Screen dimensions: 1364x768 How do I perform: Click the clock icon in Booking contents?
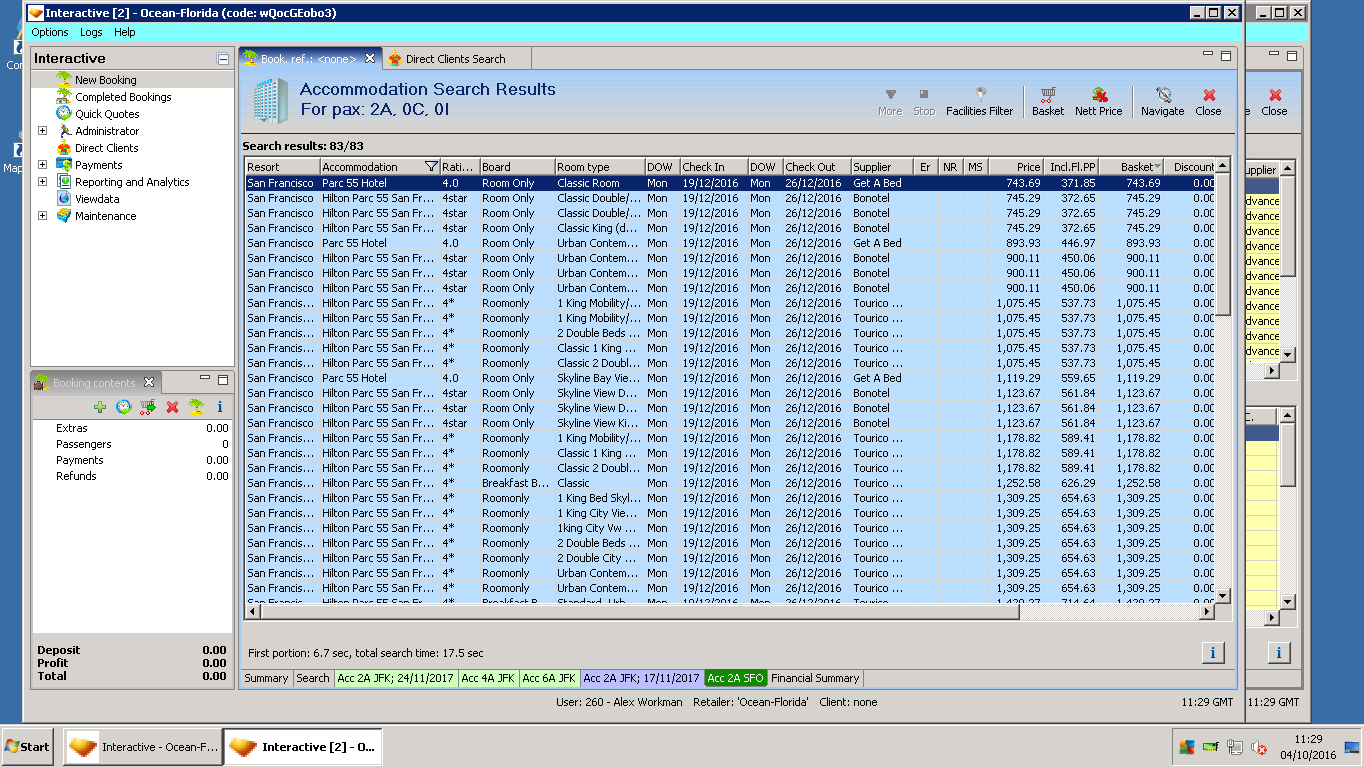(123, 407)
